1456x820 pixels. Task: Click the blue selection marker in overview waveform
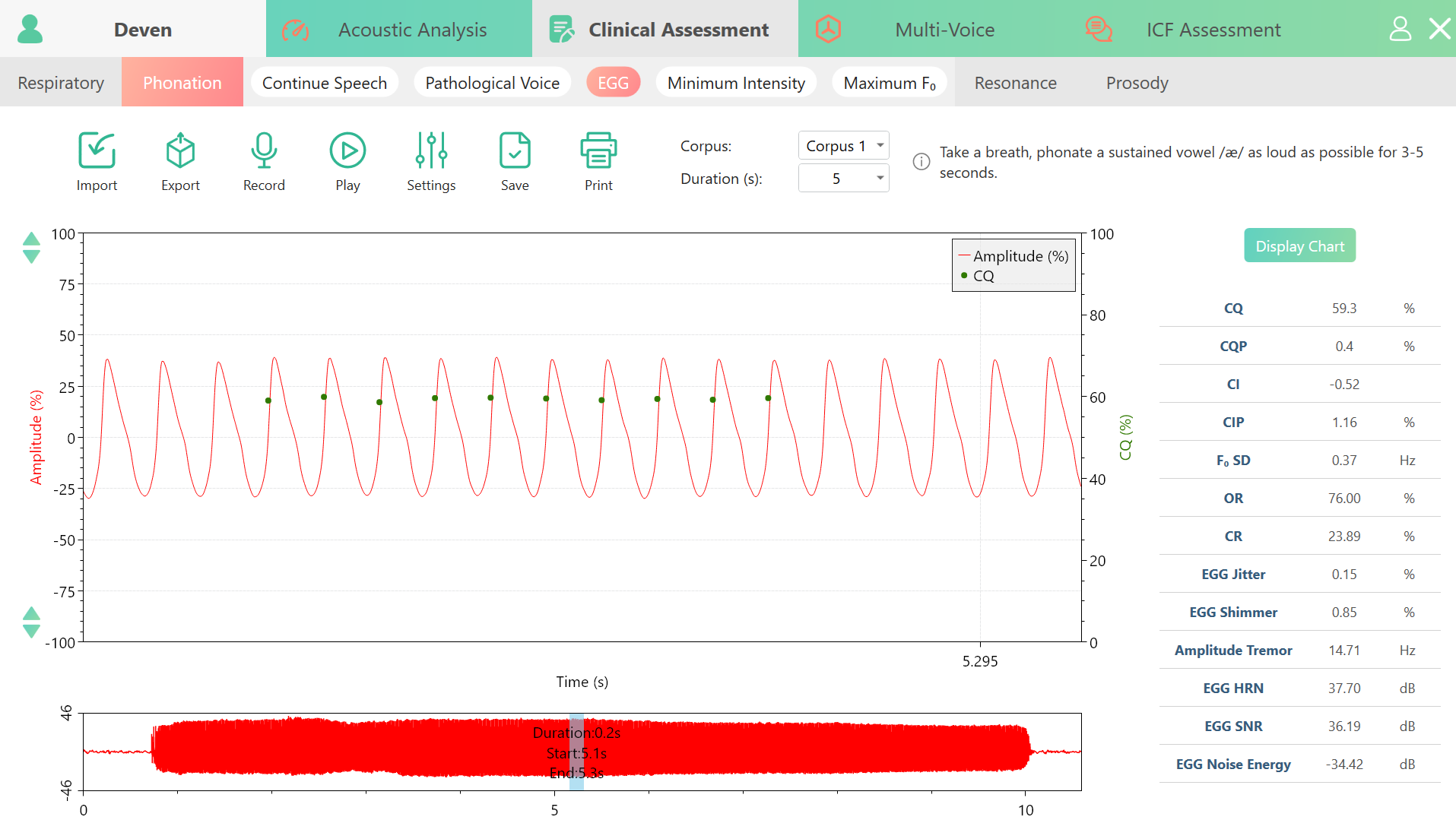point(576,752)
